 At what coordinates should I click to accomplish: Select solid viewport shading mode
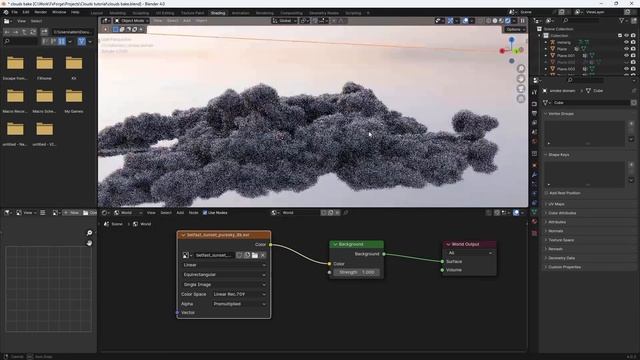495,20
